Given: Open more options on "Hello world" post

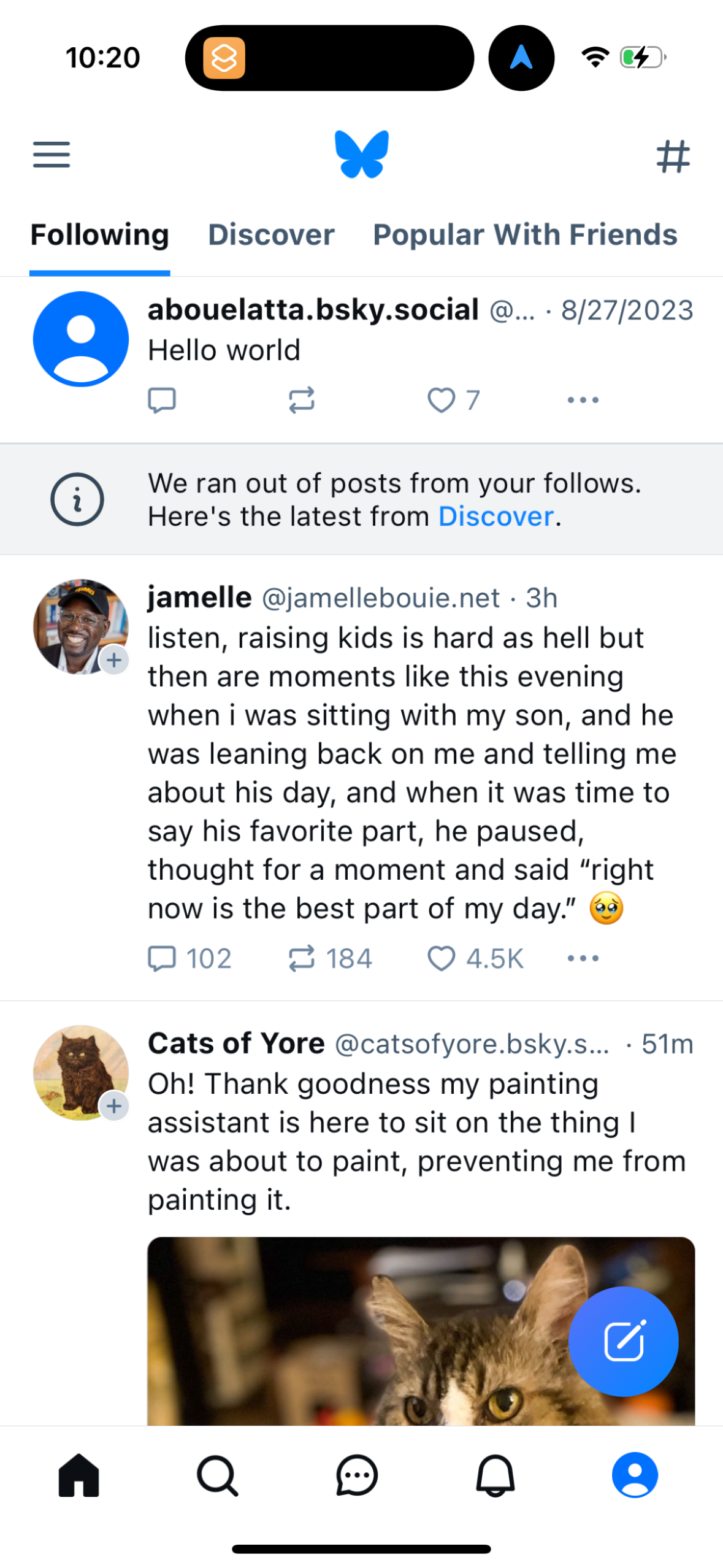Looking at the screenshot, I should (x=583, y=401).
